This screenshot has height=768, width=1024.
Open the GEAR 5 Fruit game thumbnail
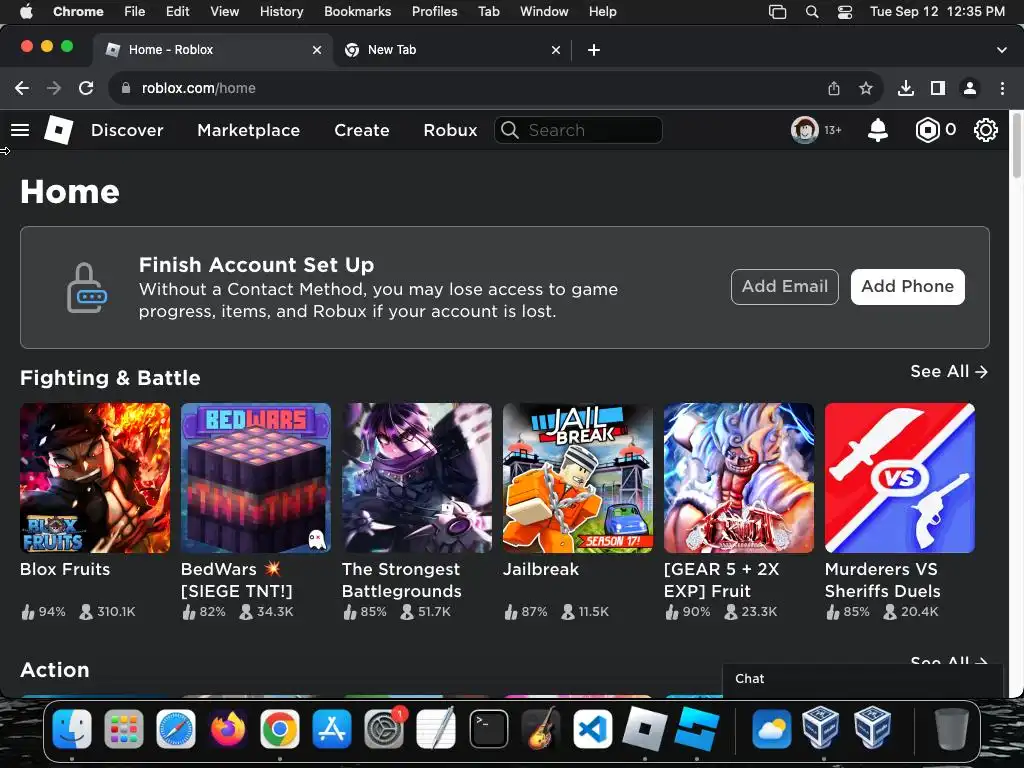pos(739,478)
